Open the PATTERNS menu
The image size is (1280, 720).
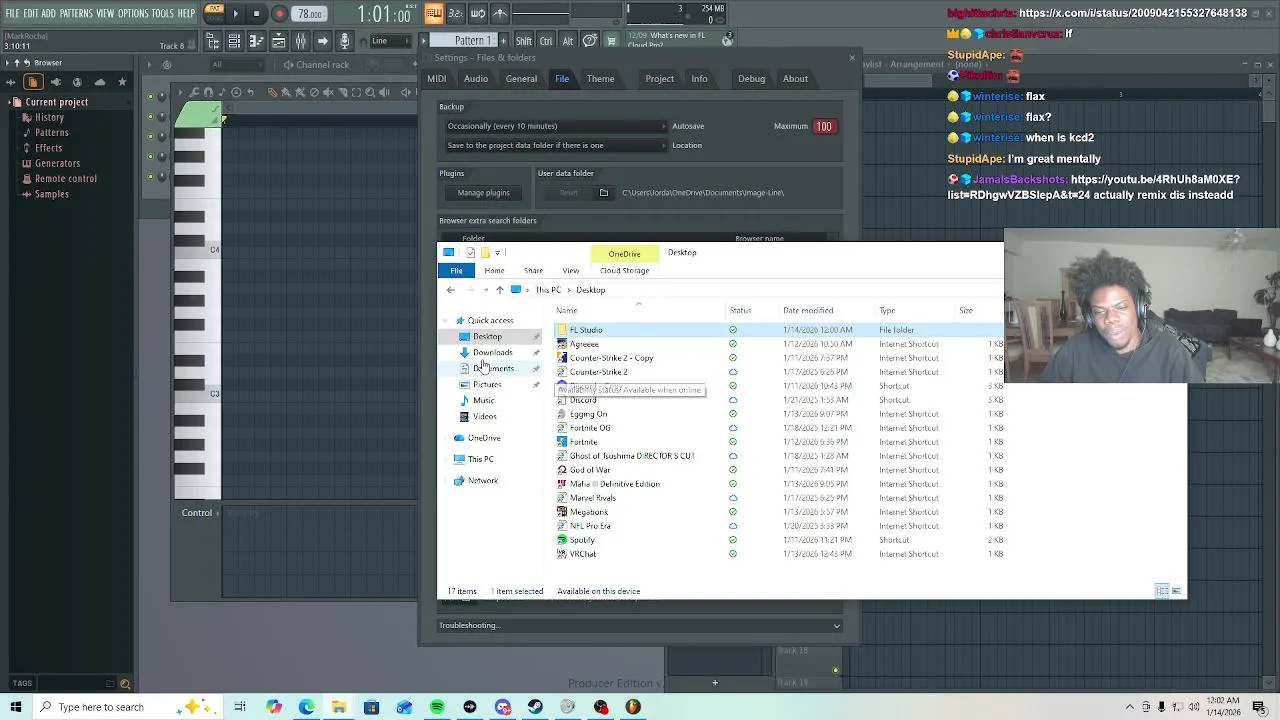pos(76,14)
